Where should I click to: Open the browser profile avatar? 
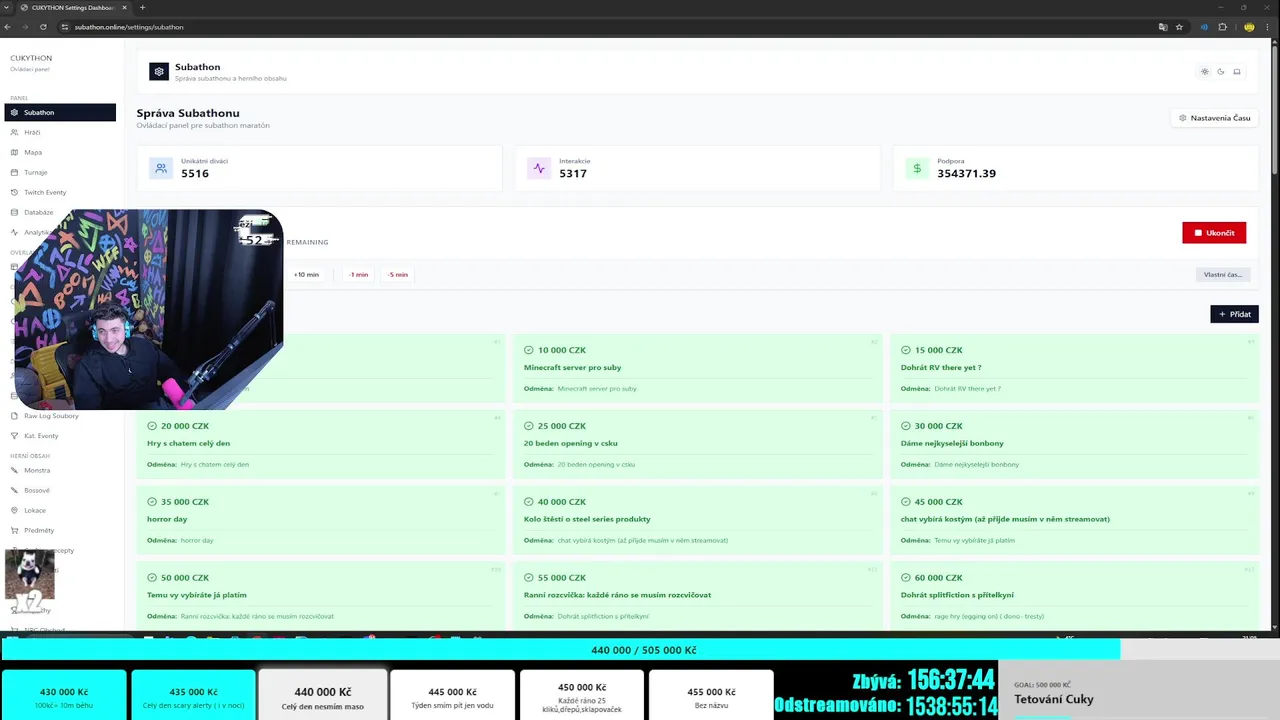[x=1249, y=27]
